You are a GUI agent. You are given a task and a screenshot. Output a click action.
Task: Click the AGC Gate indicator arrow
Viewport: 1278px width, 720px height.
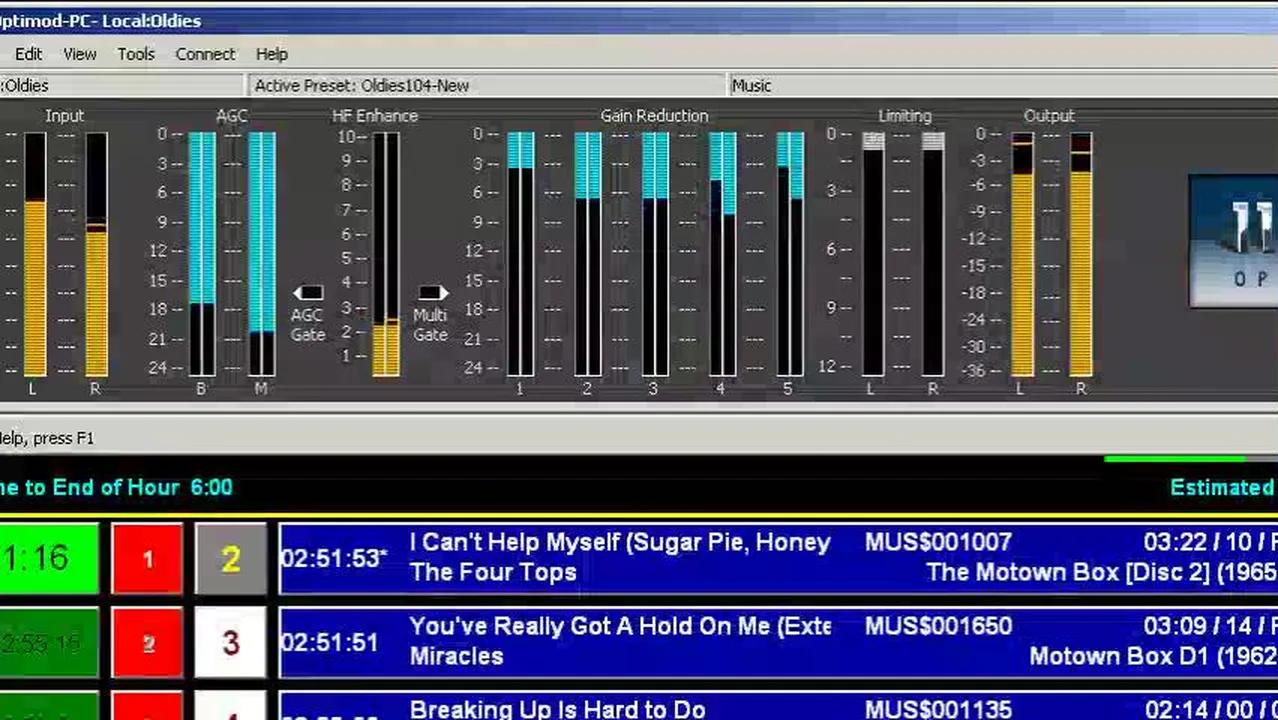[308, 293]
